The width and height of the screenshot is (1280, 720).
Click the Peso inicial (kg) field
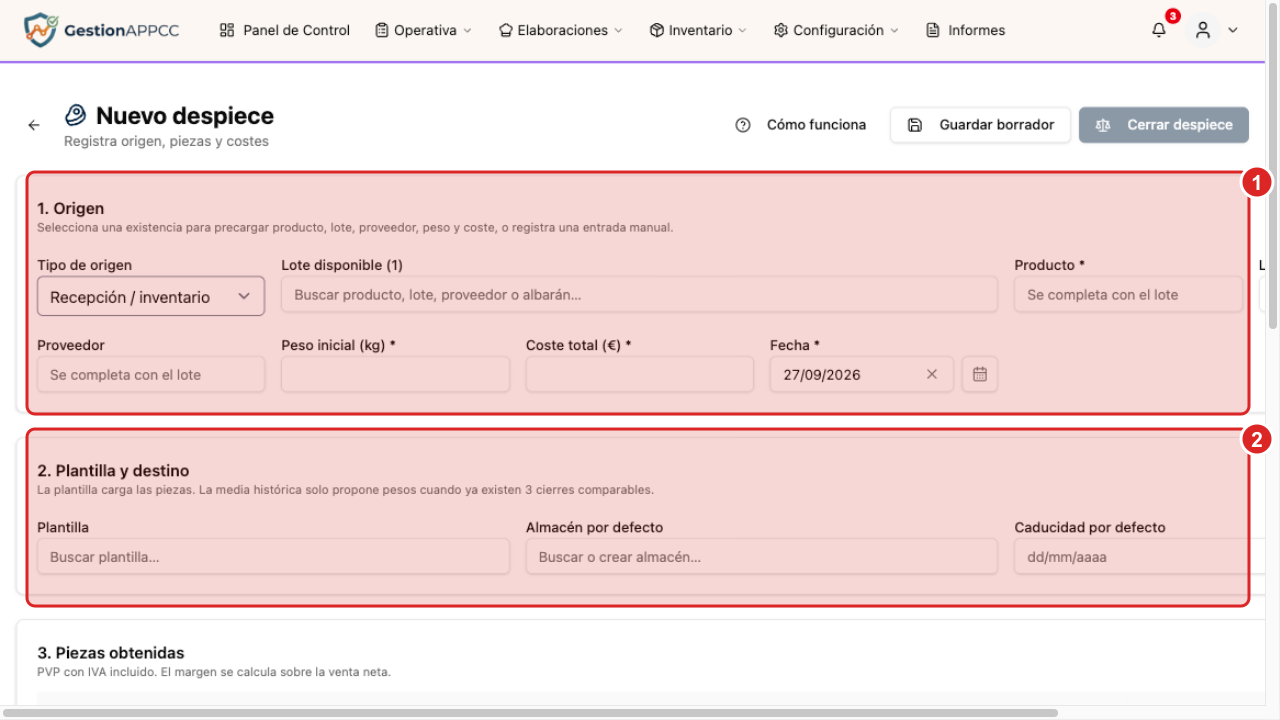(x=395, y=375)
